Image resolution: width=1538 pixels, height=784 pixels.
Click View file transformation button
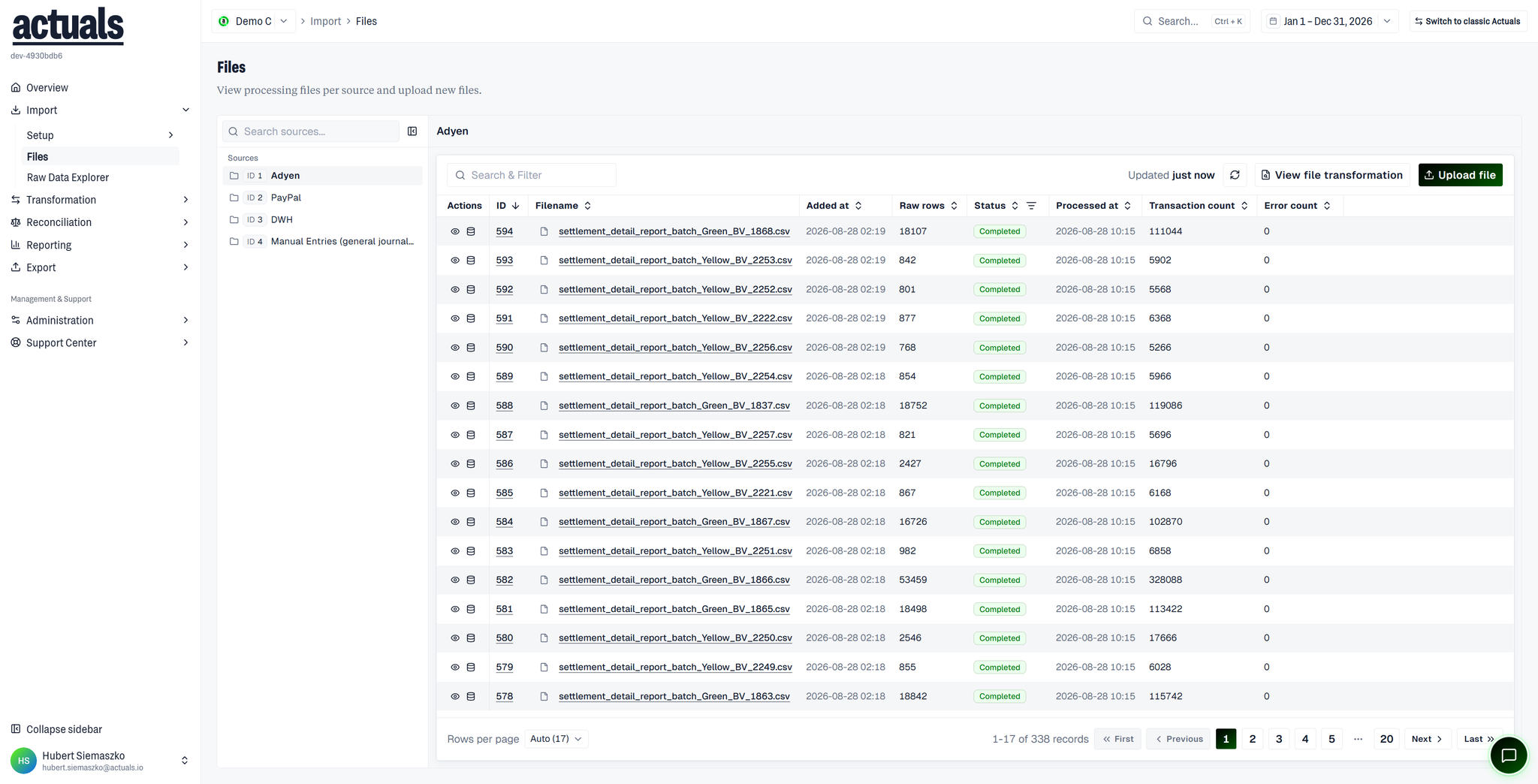pyautogui.click(x=1331, y=175)
